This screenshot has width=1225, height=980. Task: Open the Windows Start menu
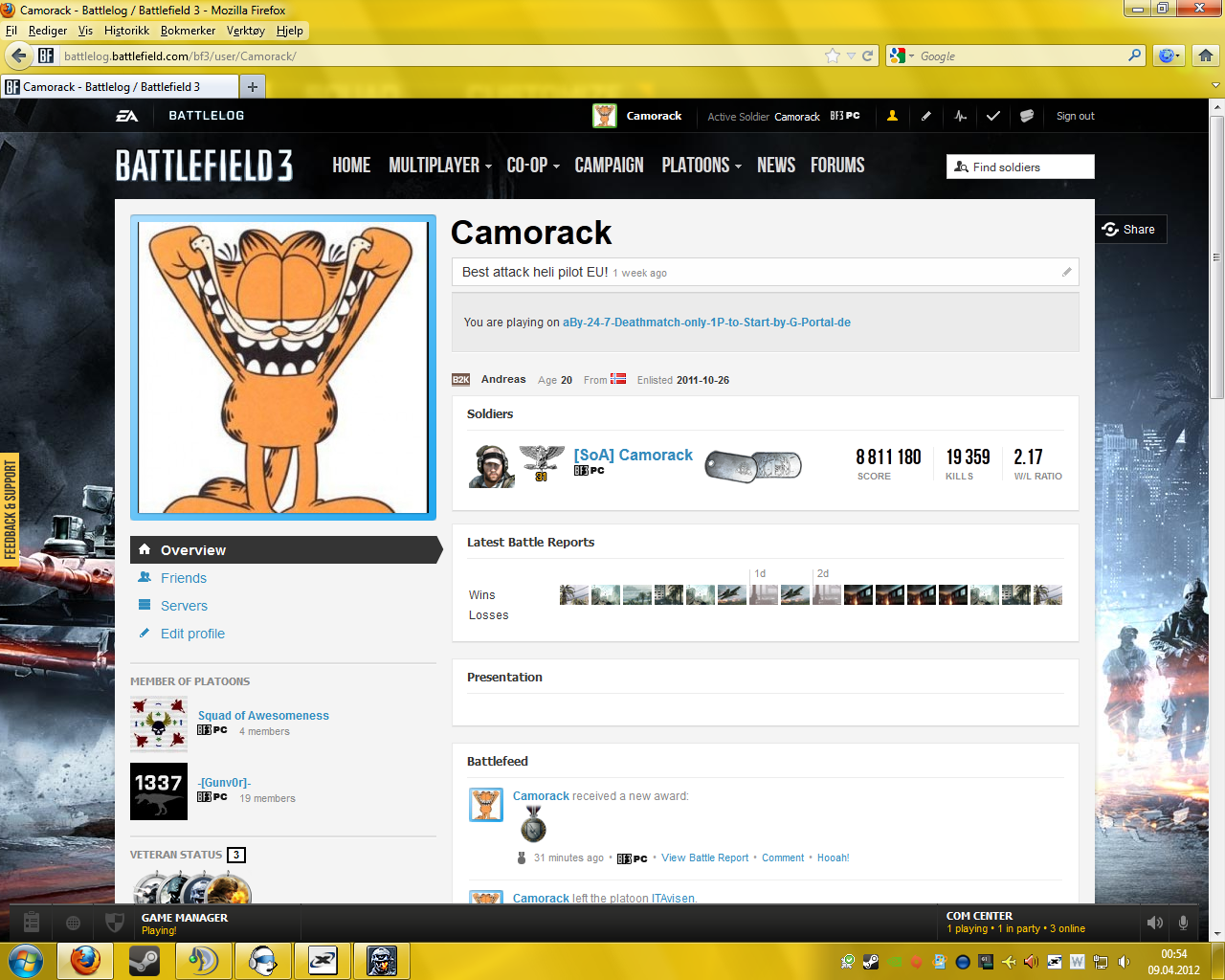tap(26, 960)
